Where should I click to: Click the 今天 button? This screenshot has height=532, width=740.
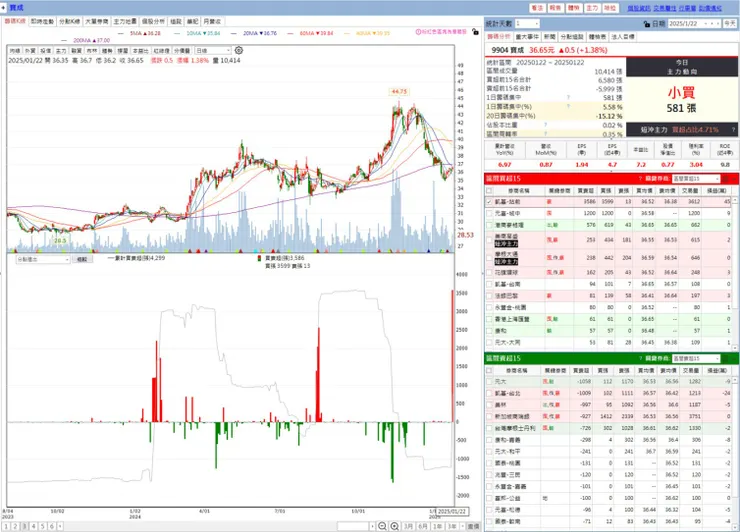730,24
